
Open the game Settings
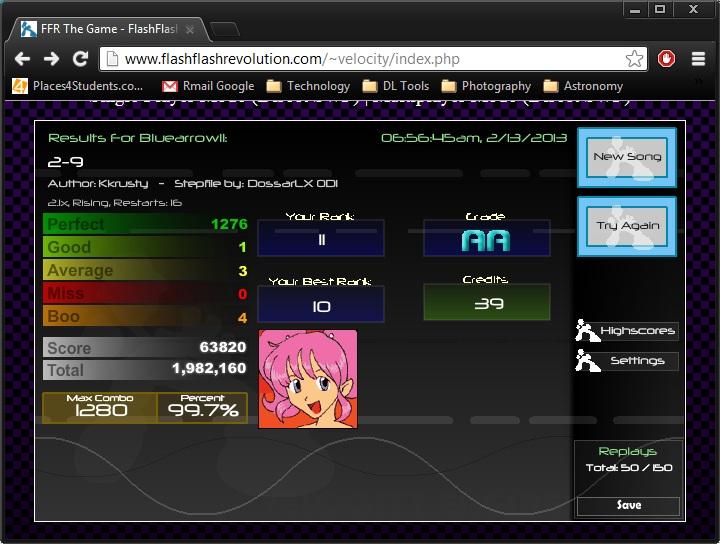(x=627, y=361)
